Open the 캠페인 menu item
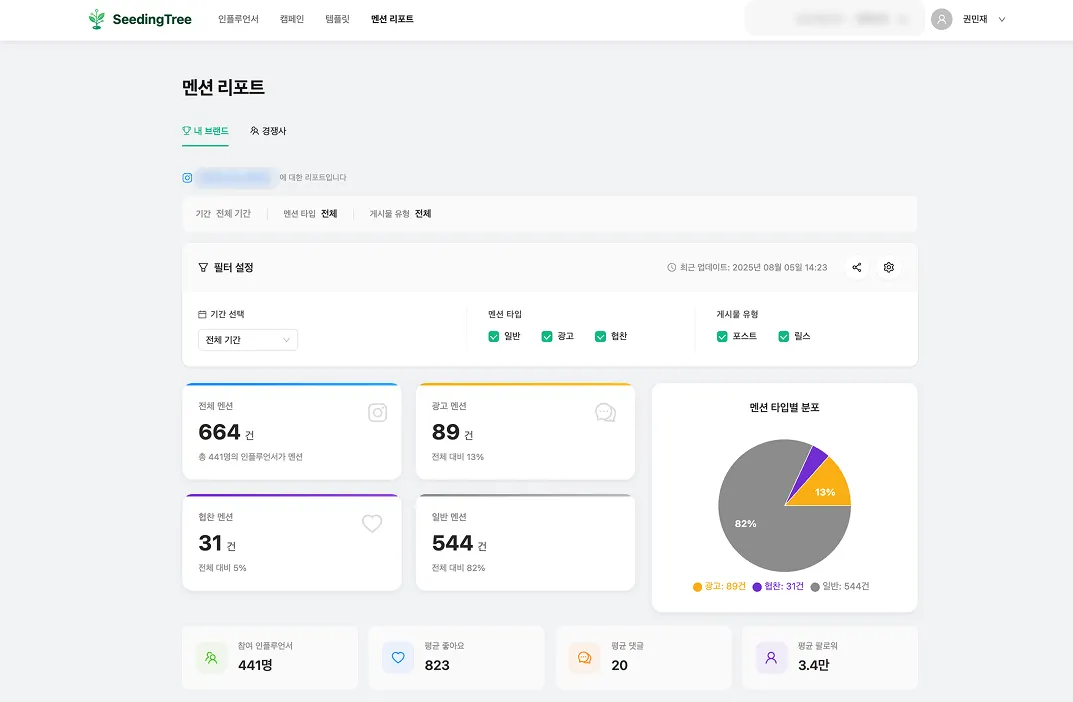This screenshot has height=702, width=1073. click(x=292, y=19)
